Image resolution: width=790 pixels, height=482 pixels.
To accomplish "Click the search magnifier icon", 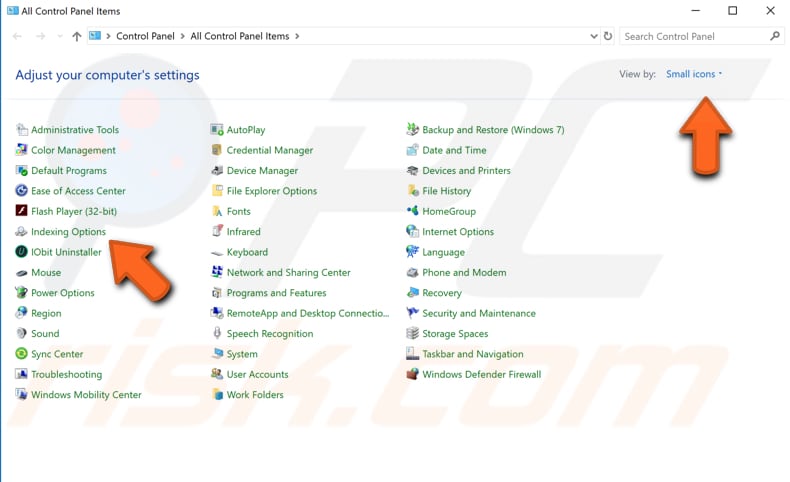I will pos(775,36).
